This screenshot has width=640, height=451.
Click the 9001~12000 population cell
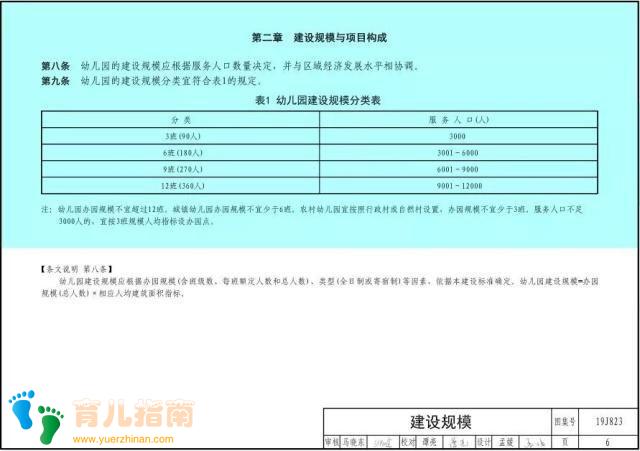click(x=457, y=187)
